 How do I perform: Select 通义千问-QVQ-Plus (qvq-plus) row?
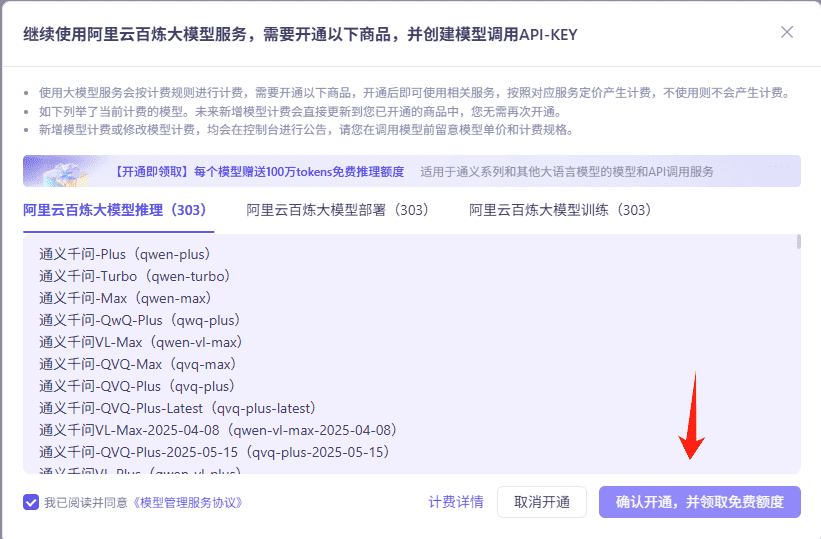139,387
